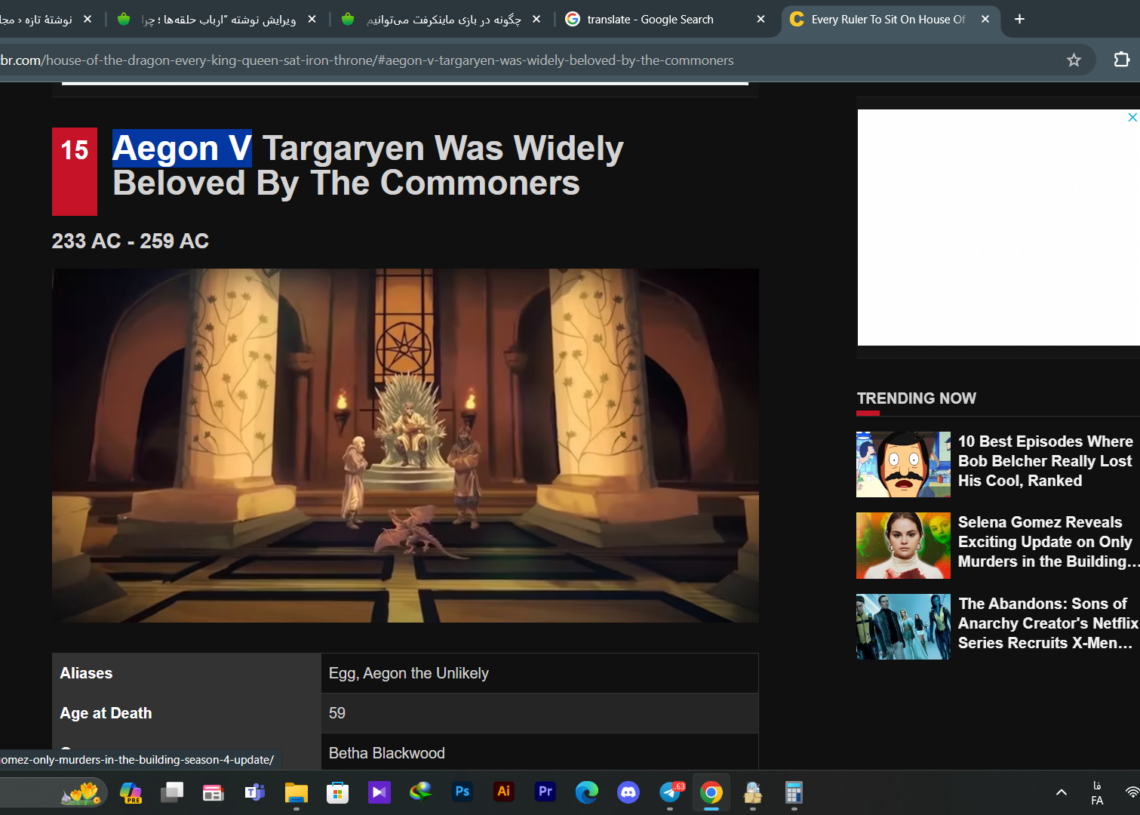The image size is (1140, 815).
Task: Open the 10 Best Bob Belcher Episodes article
Action: [1045, 461]
